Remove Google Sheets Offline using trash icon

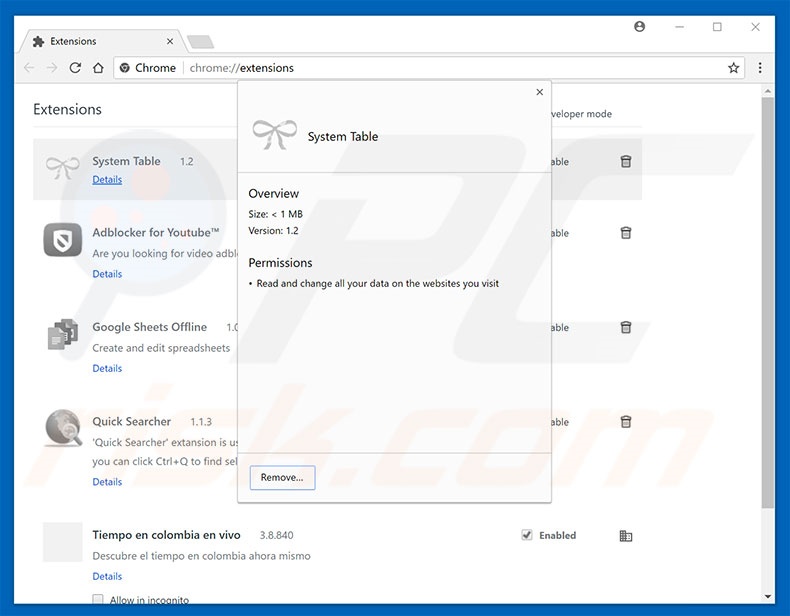626,327
